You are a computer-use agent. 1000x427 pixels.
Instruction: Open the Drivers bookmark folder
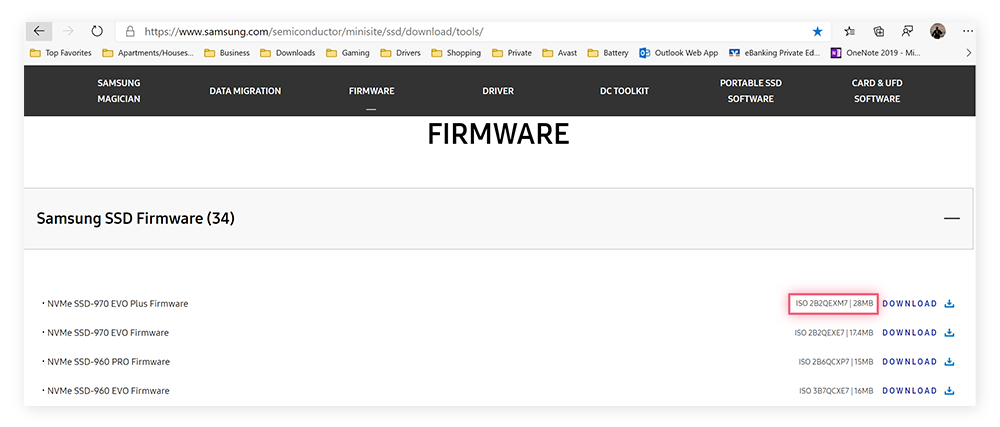(400, 53)
